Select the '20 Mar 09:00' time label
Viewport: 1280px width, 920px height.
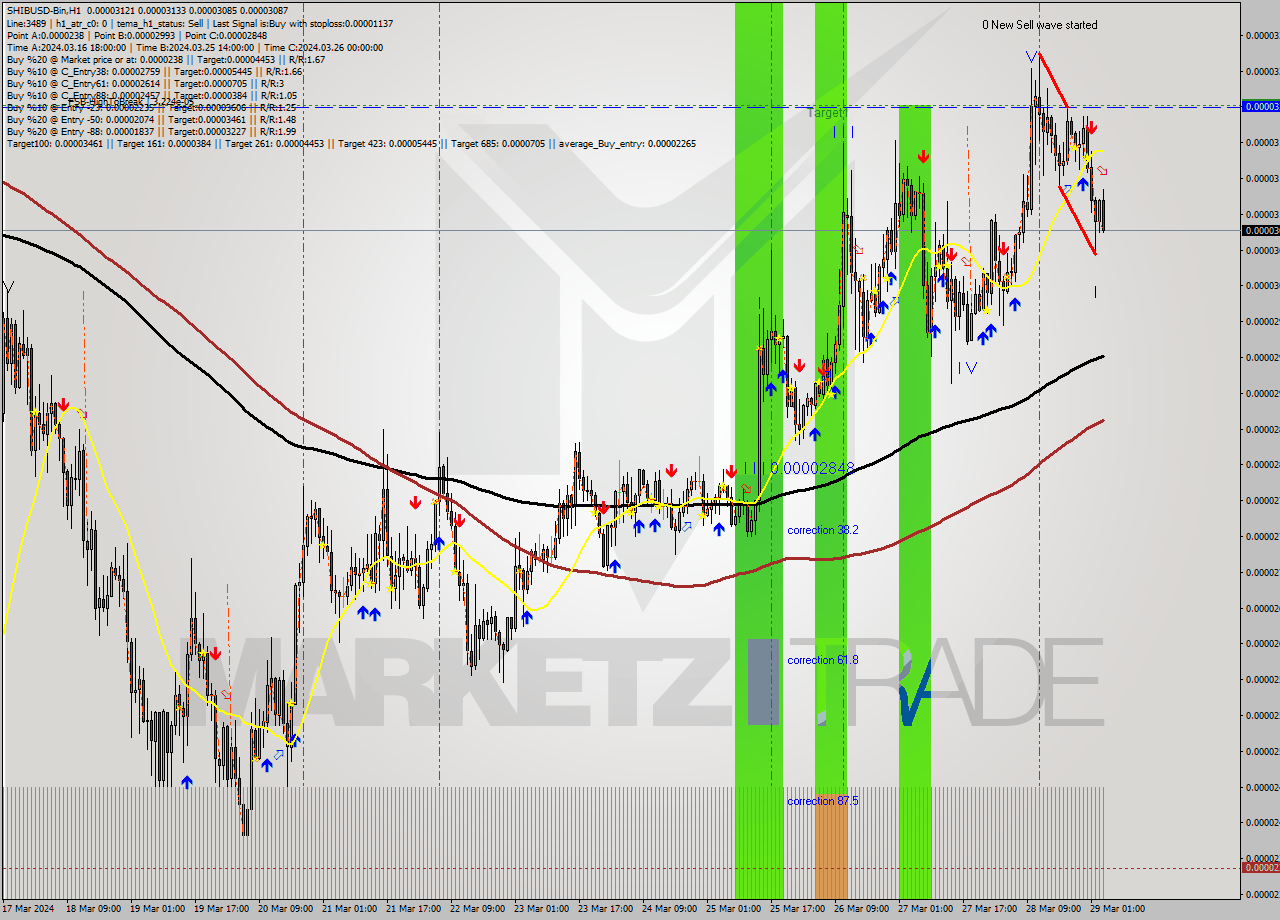pos(285,909)
